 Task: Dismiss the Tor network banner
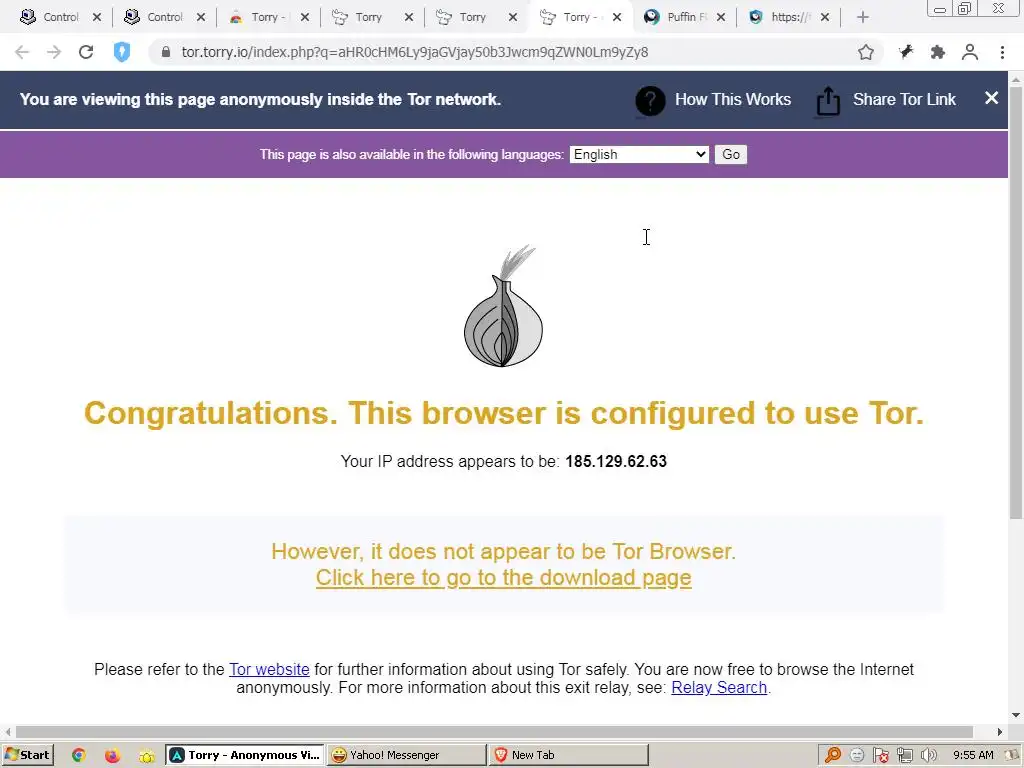click(x=991, y=98)
